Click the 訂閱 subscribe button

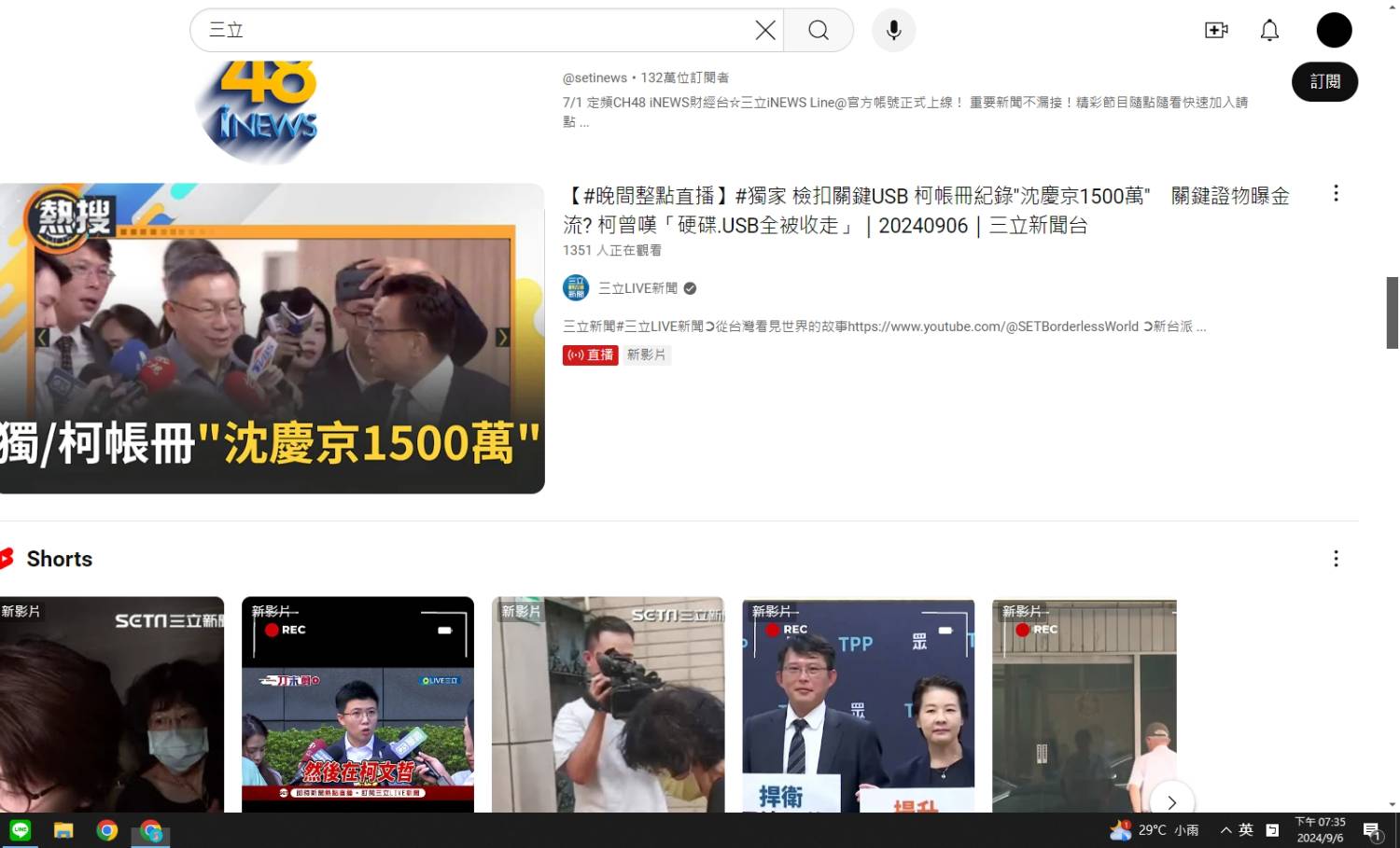point(1324,82)
